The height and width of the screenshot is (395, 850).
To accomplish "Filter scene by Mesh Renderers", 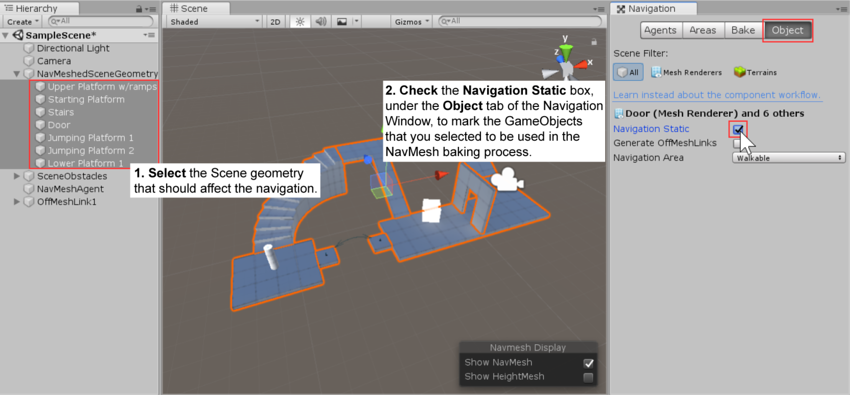I will coord(686,72).
